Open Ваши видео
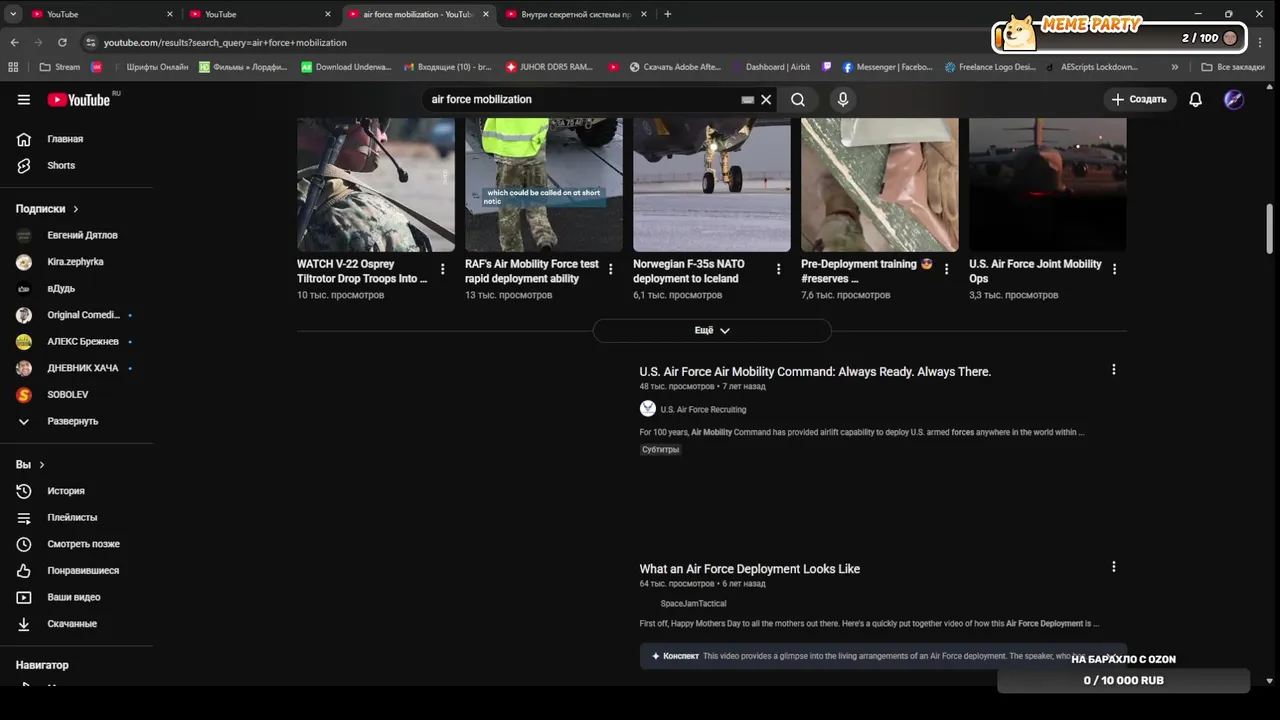 tap(76, 597)
